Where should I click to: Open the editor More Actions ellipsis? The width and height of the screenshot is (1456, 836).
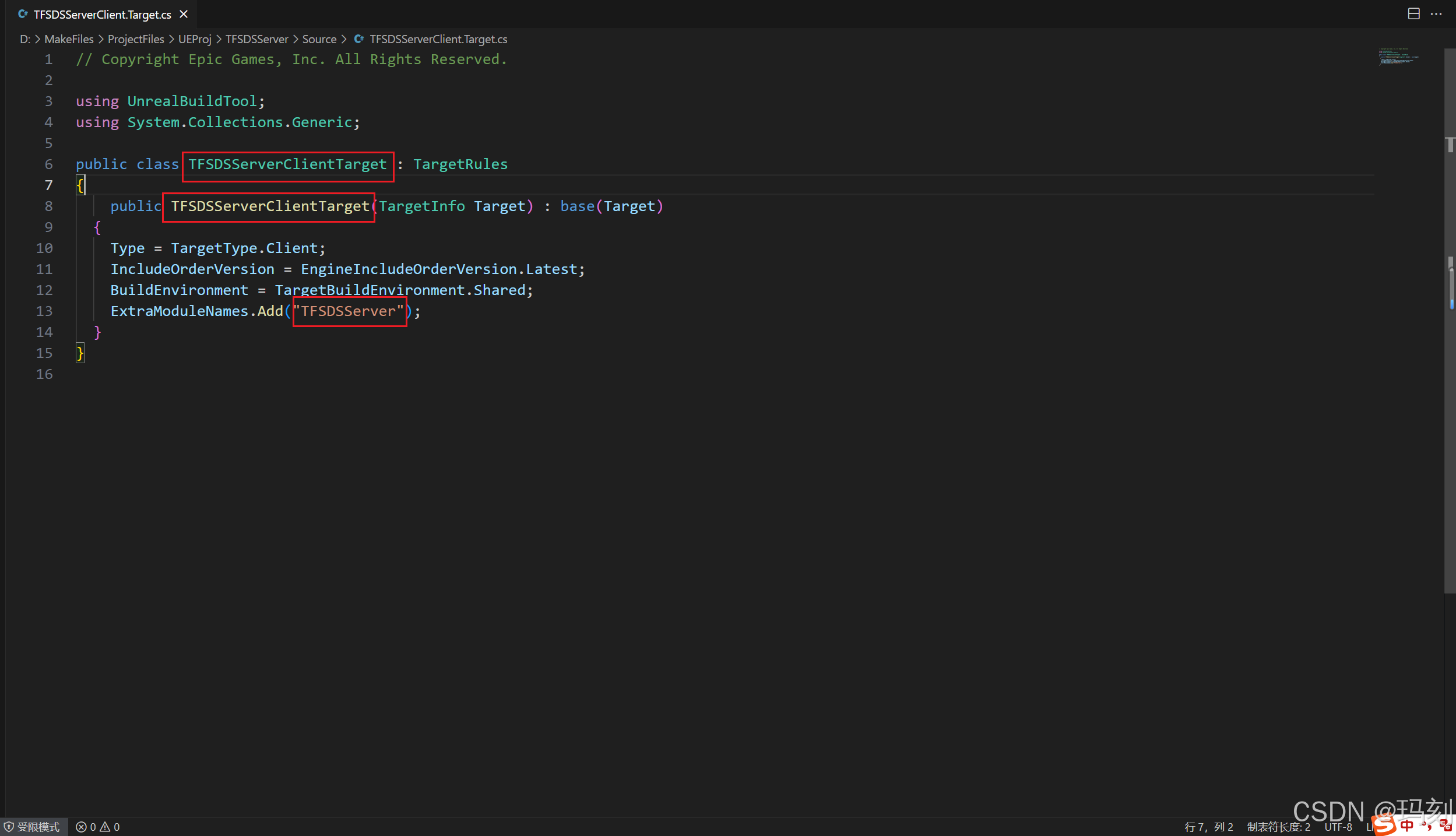tap(1436, 14)
